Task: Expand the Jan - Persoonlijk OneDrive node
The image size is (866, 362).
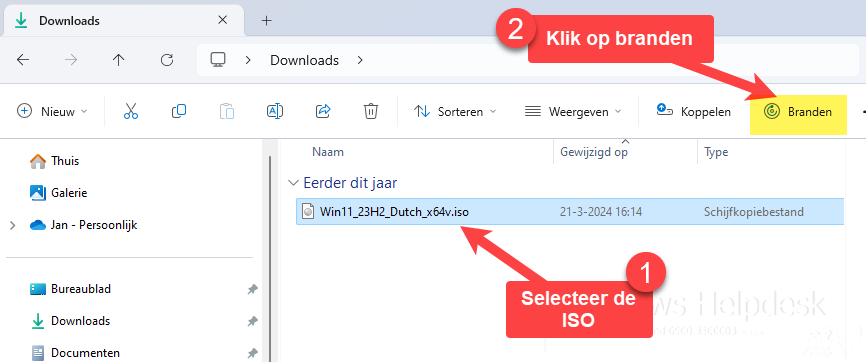Action: (13, 225)
